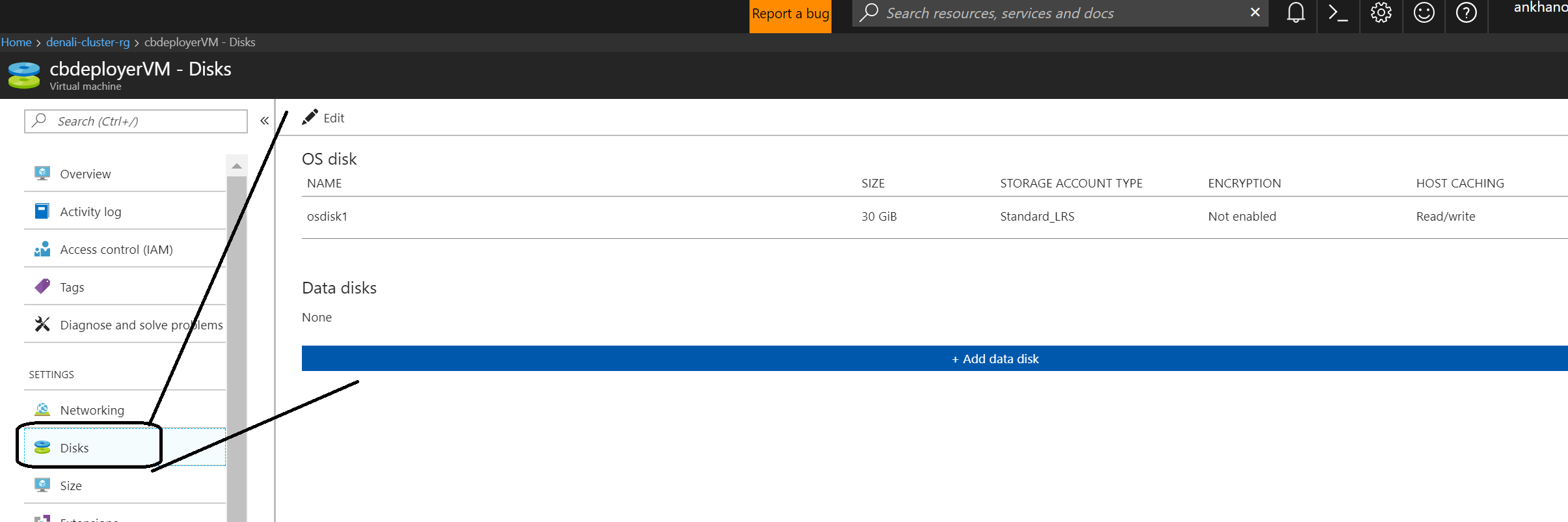The width and height of the screenshot is (1568, 522).
Task: Open Diagnose and solve problems
Action: pyautogui.click(x=125, y=325)
